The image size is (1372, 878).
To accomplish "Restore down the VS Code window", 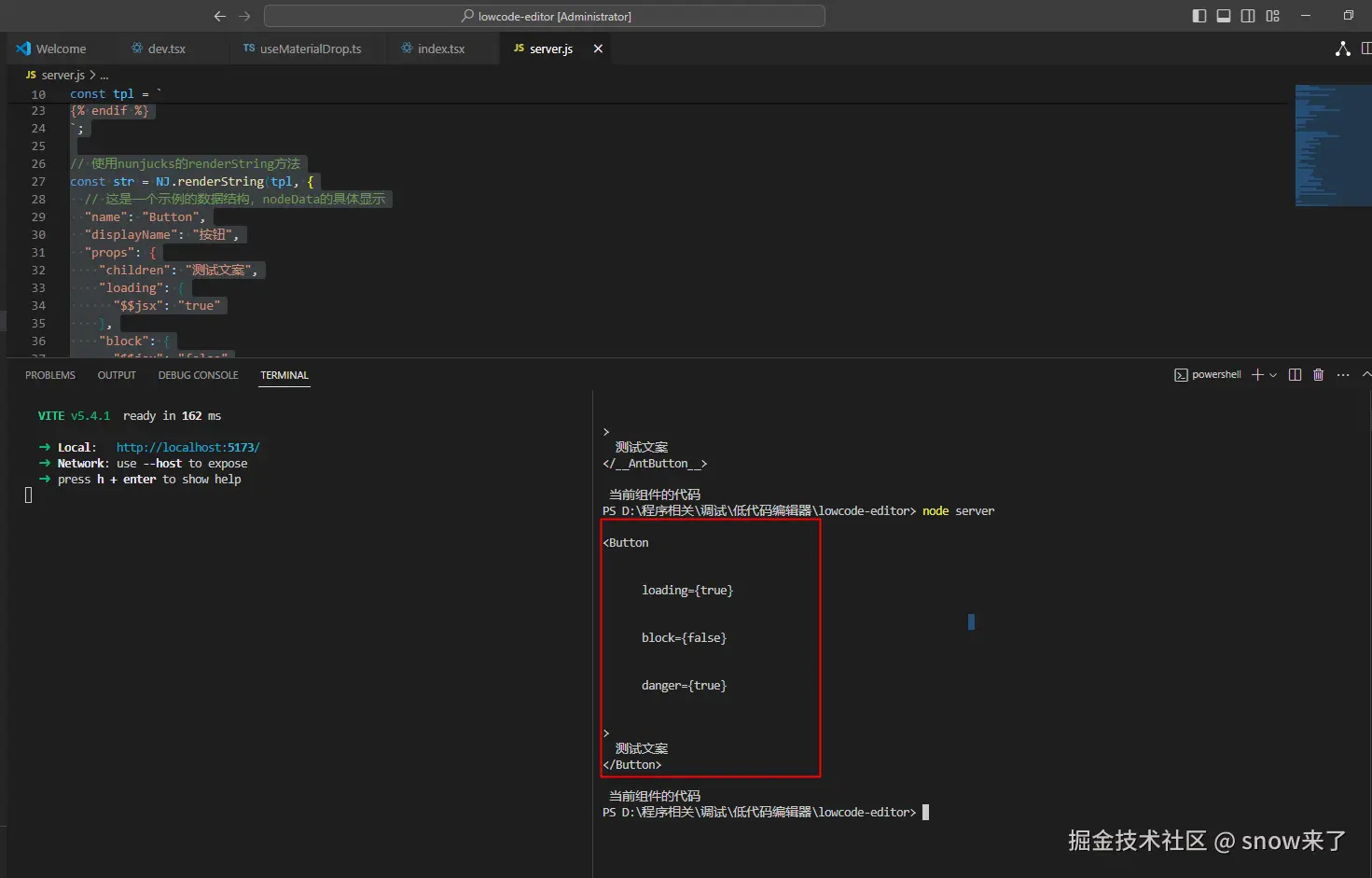I will [1348, 16].
